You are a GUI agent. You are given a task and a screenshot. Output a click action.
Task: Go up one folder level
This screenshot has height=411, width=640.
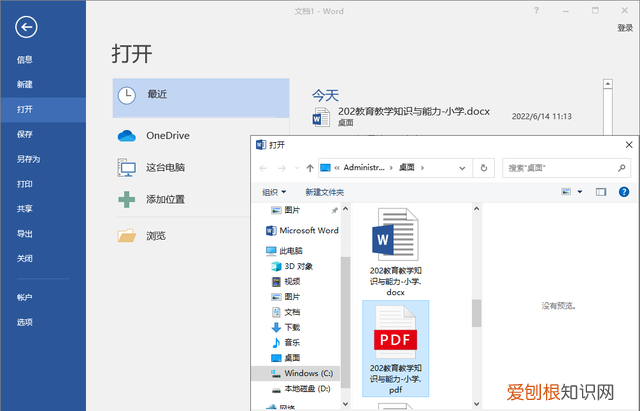click(310, 168)
